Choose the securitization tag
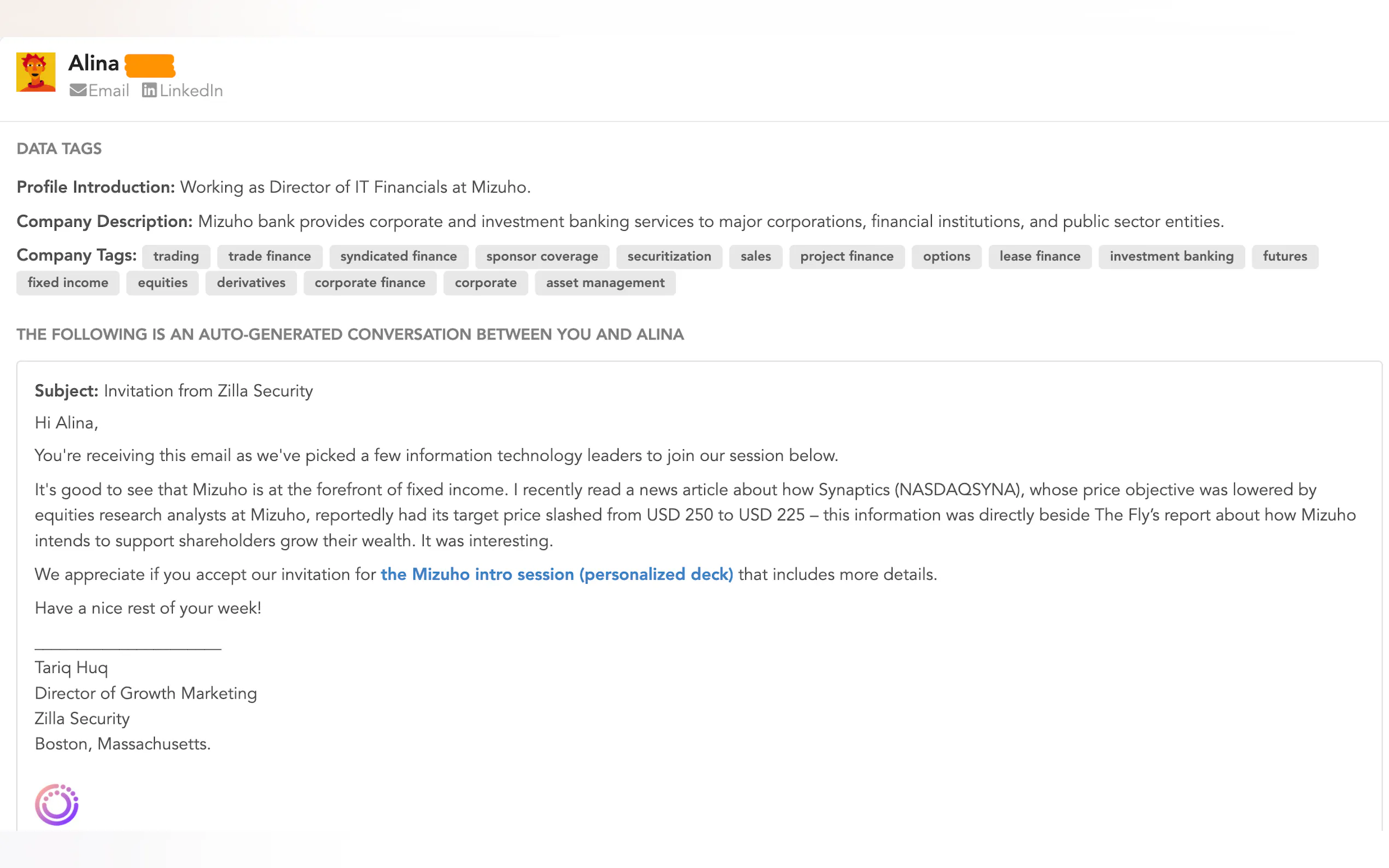 click(669, 256)
